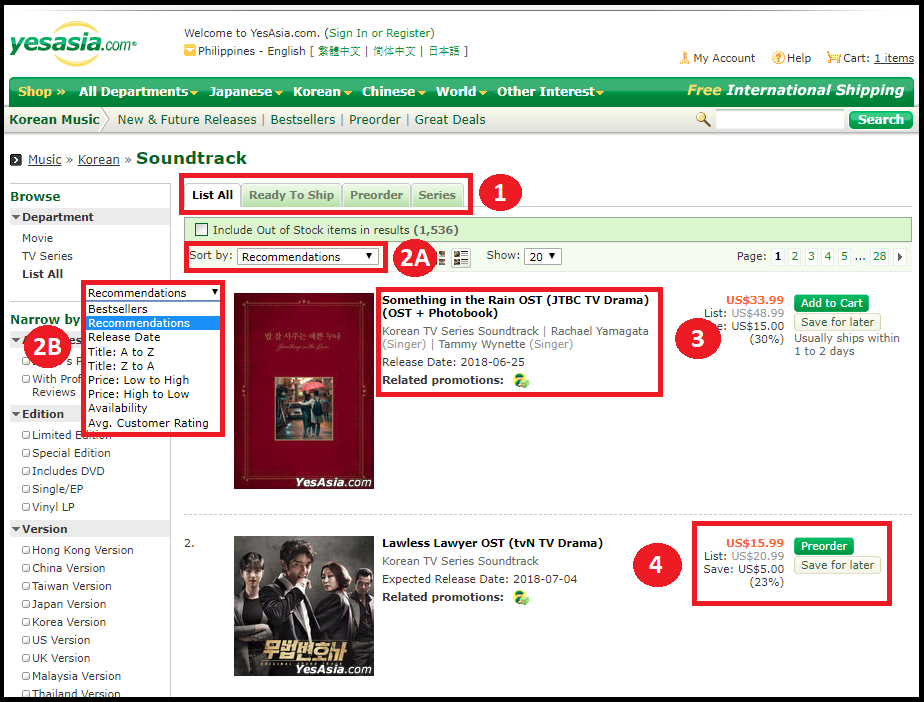Click Preorder button for Lawless Lawyer
This screenshot has width=924, height=702.
[823, 546]
